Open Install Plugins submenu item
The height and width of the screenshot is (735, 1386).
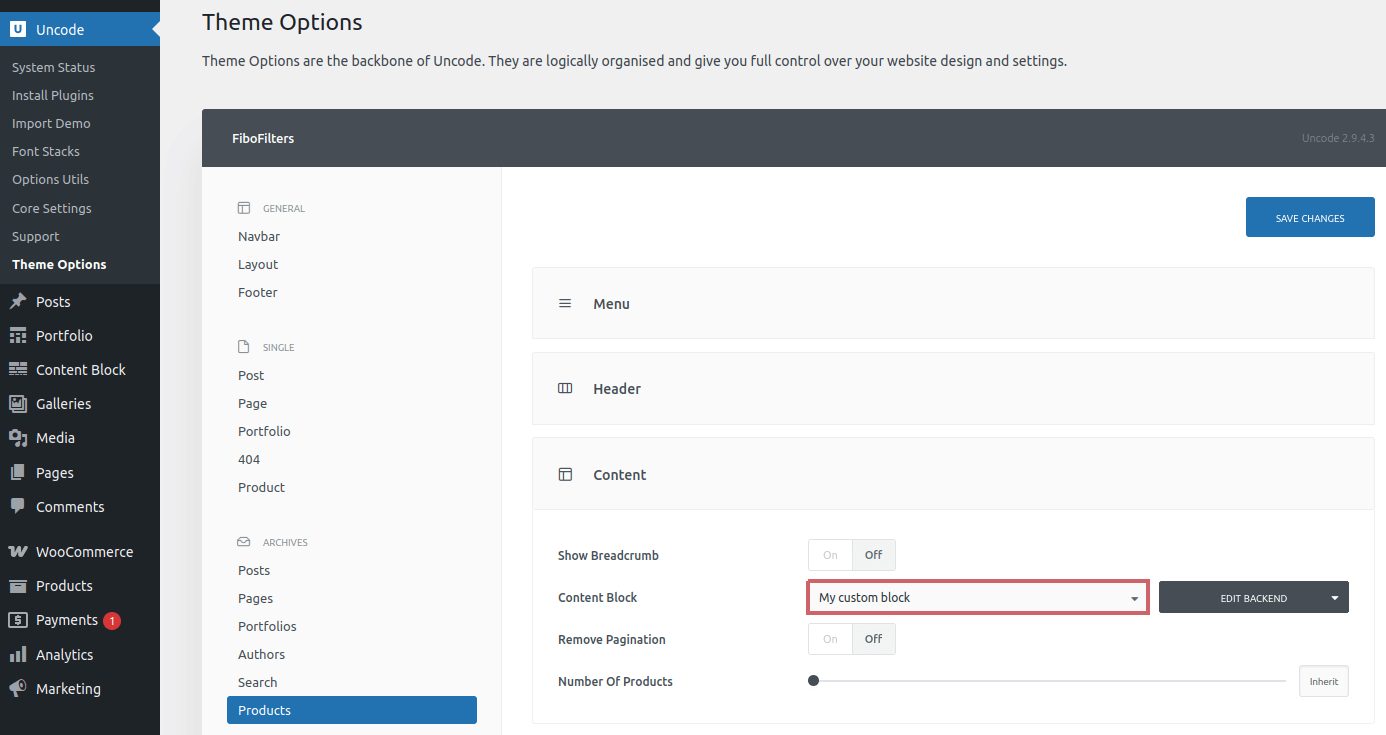(53, 95)
